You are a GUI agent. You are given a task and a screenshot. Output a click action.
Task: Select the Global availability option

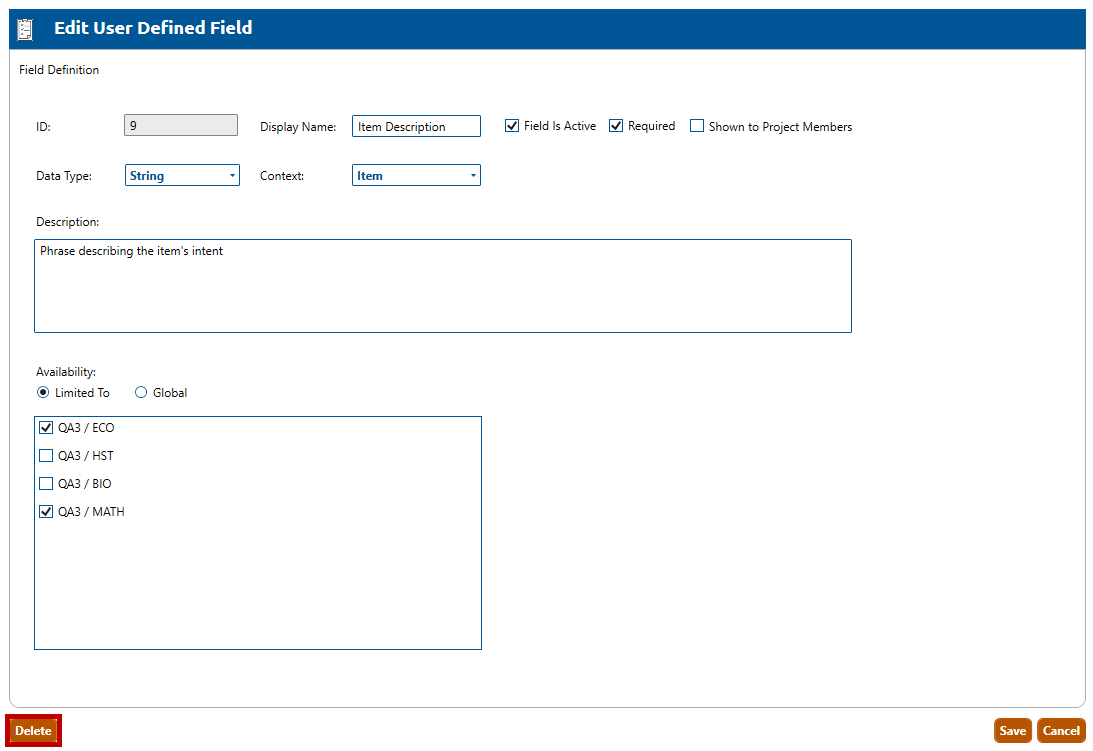141,393
